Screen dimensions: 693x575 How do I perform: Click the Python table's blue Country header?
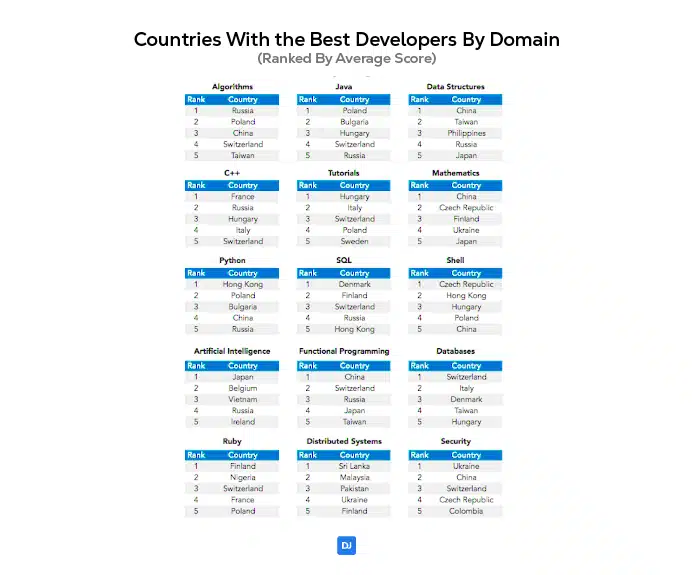click(x=242, y=273)
